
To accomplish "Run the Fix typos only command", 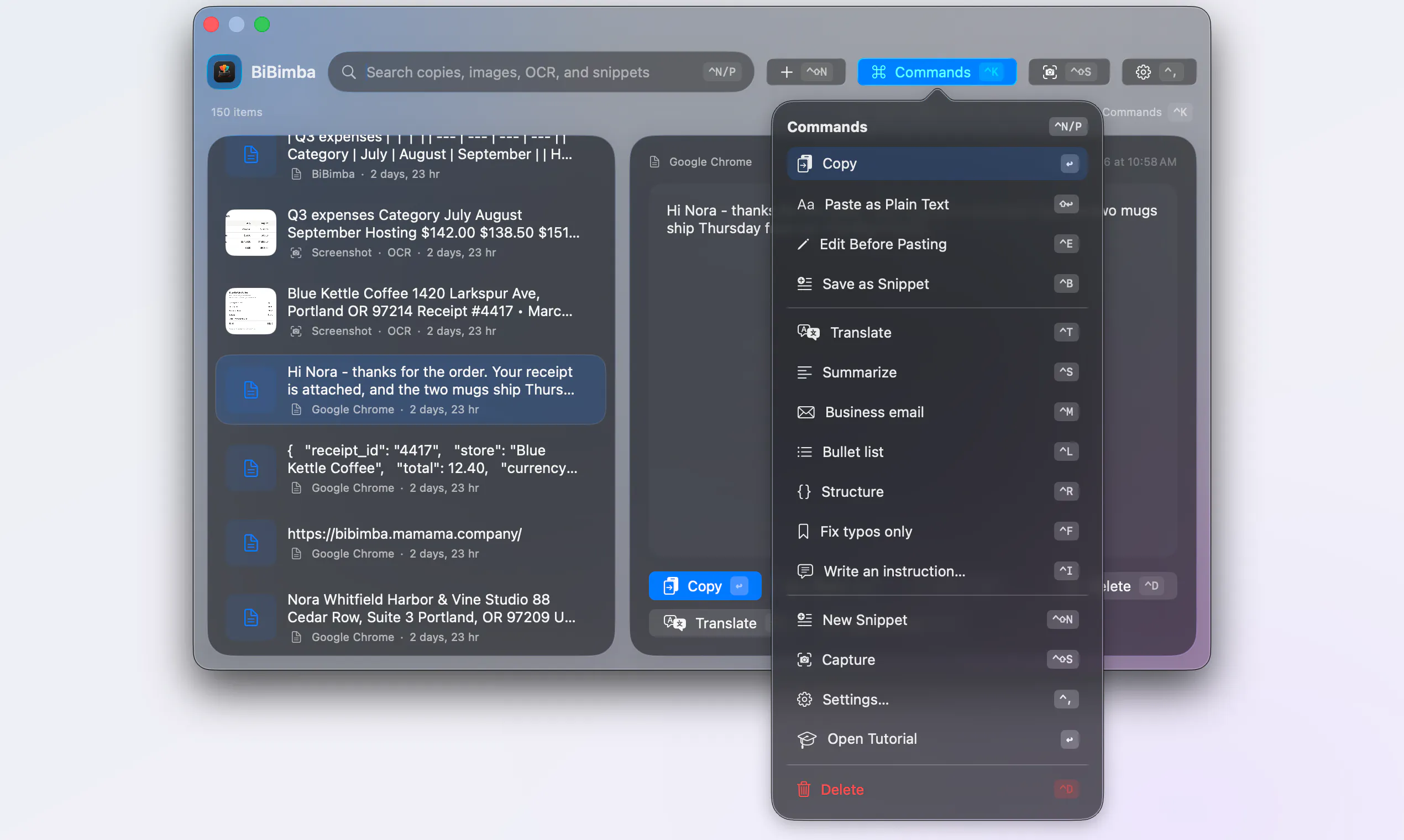I will point(937,531).
